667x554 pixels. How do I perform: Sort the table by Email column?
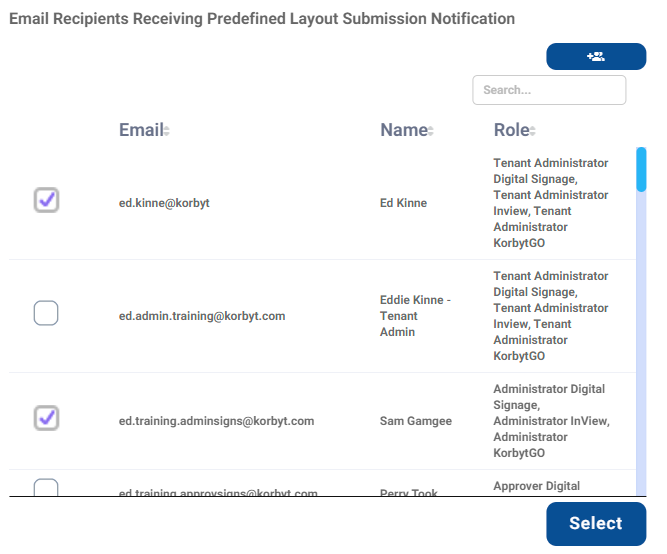pyautogui.click(x=167, y=131)
